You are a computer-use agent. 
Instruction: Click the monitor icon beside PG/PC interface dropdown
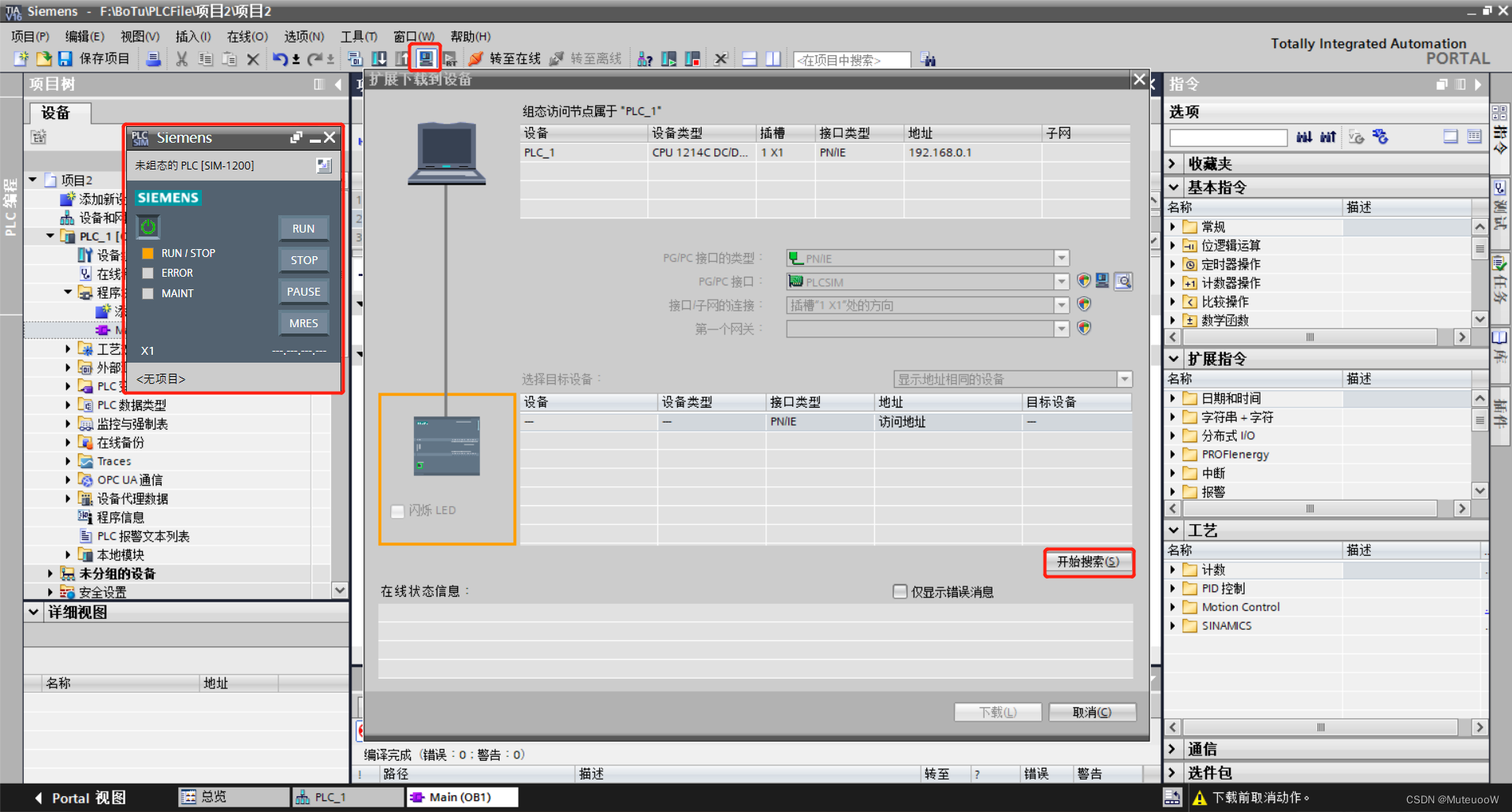1102,281
